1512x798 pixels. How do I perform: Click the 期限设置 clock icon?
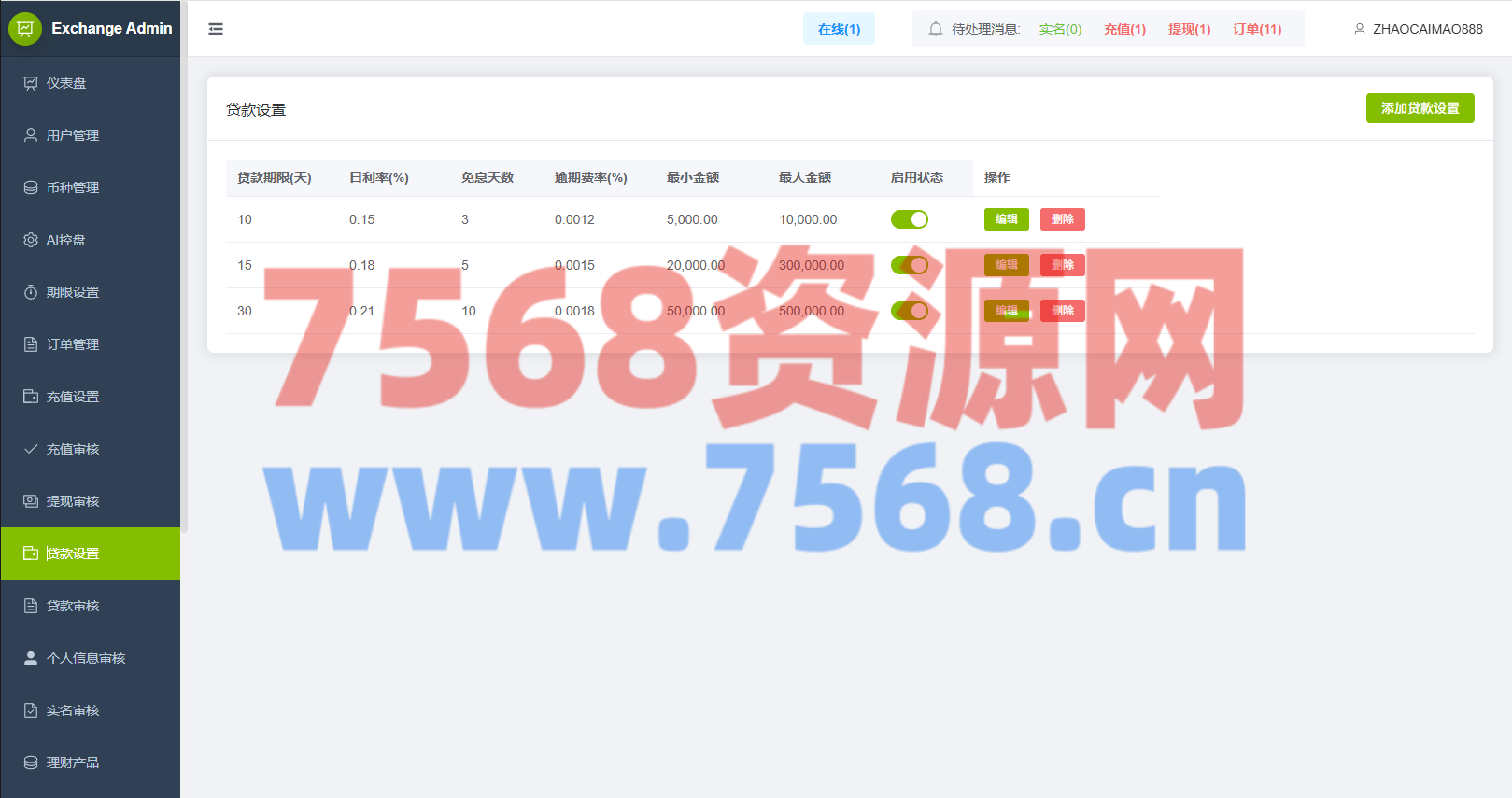tap(31, 292)
